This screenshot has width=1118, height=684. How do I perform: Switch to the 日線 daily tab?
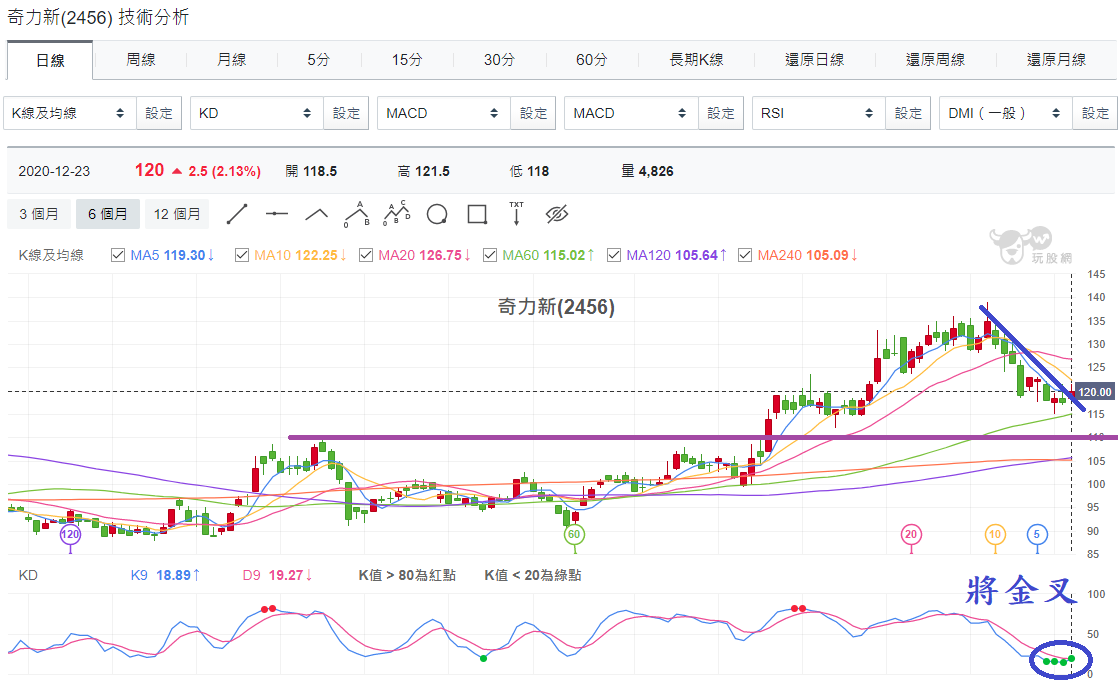tap(50, 61)
